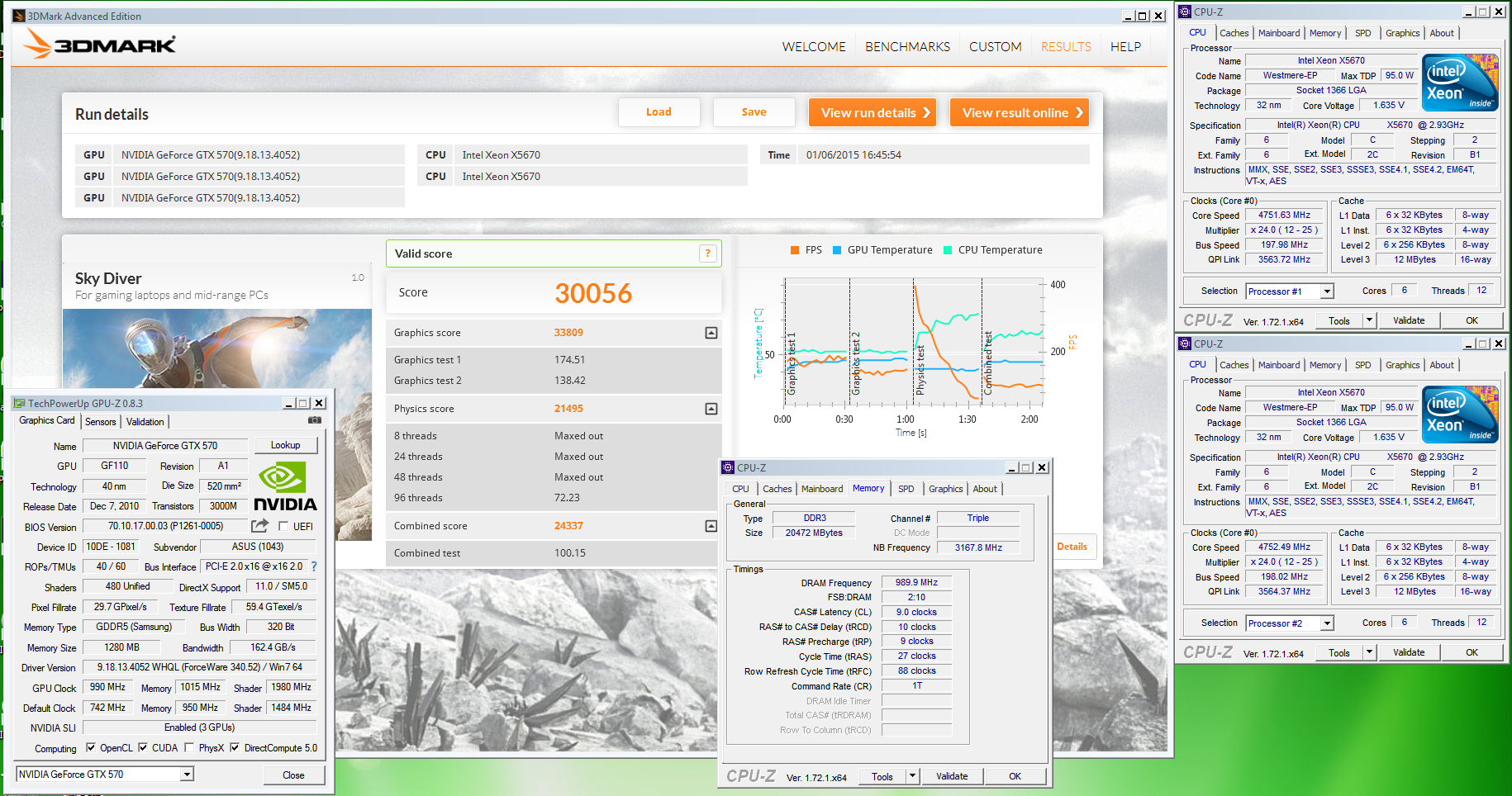The image size is (1512, 796).
Task: Collapse the Graphics score section arrow
Action: pyautogui.click(x=711, y=333)
